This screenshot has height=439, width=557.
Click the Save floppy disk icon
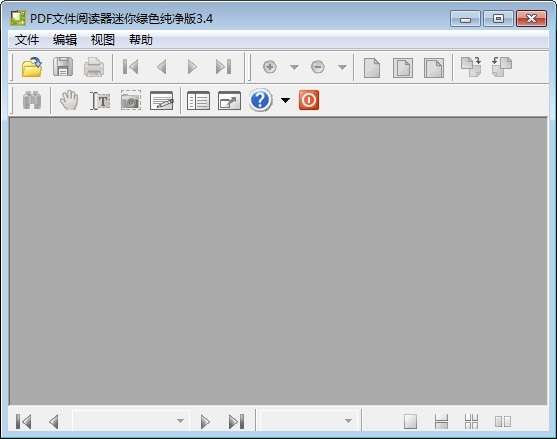tap(63, 67)
